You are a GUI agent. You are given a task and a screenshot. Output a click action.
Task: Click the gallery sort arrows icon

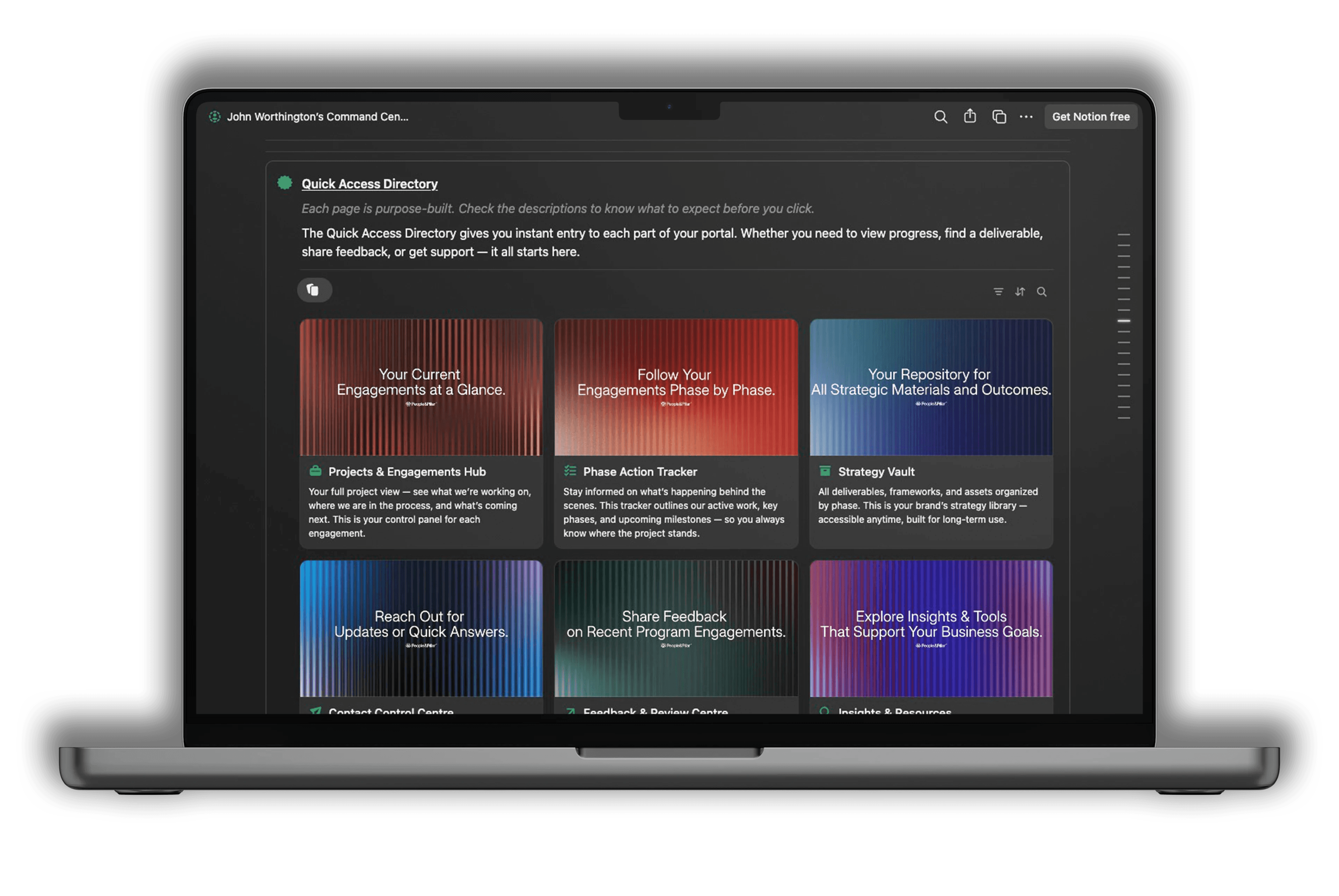pos(1020,292)
